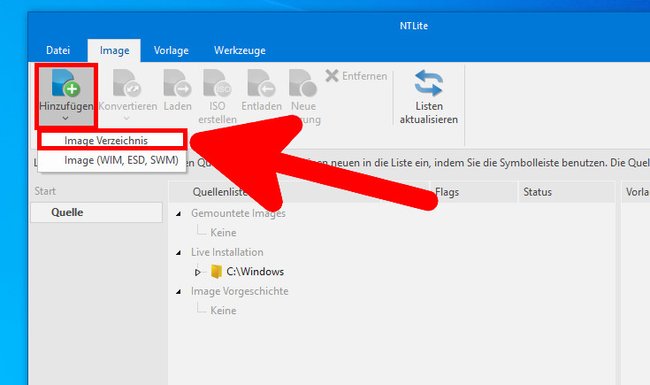Collapse the Image Vorgeschichte group
650x385 pixels.
click(179, 292)
